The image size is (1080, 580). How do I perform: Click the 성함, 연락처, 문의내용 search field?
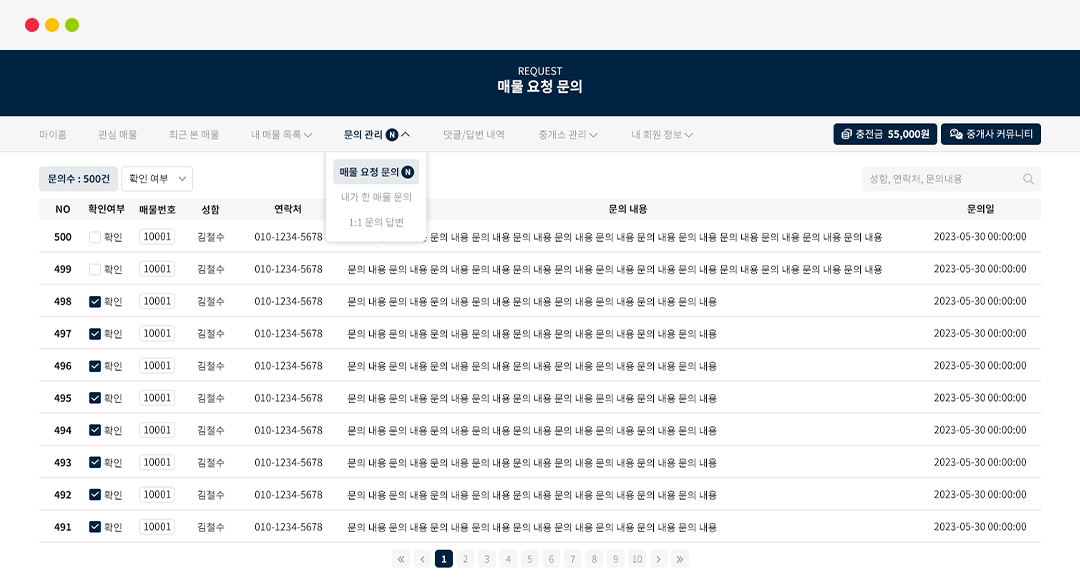(940, 179)
